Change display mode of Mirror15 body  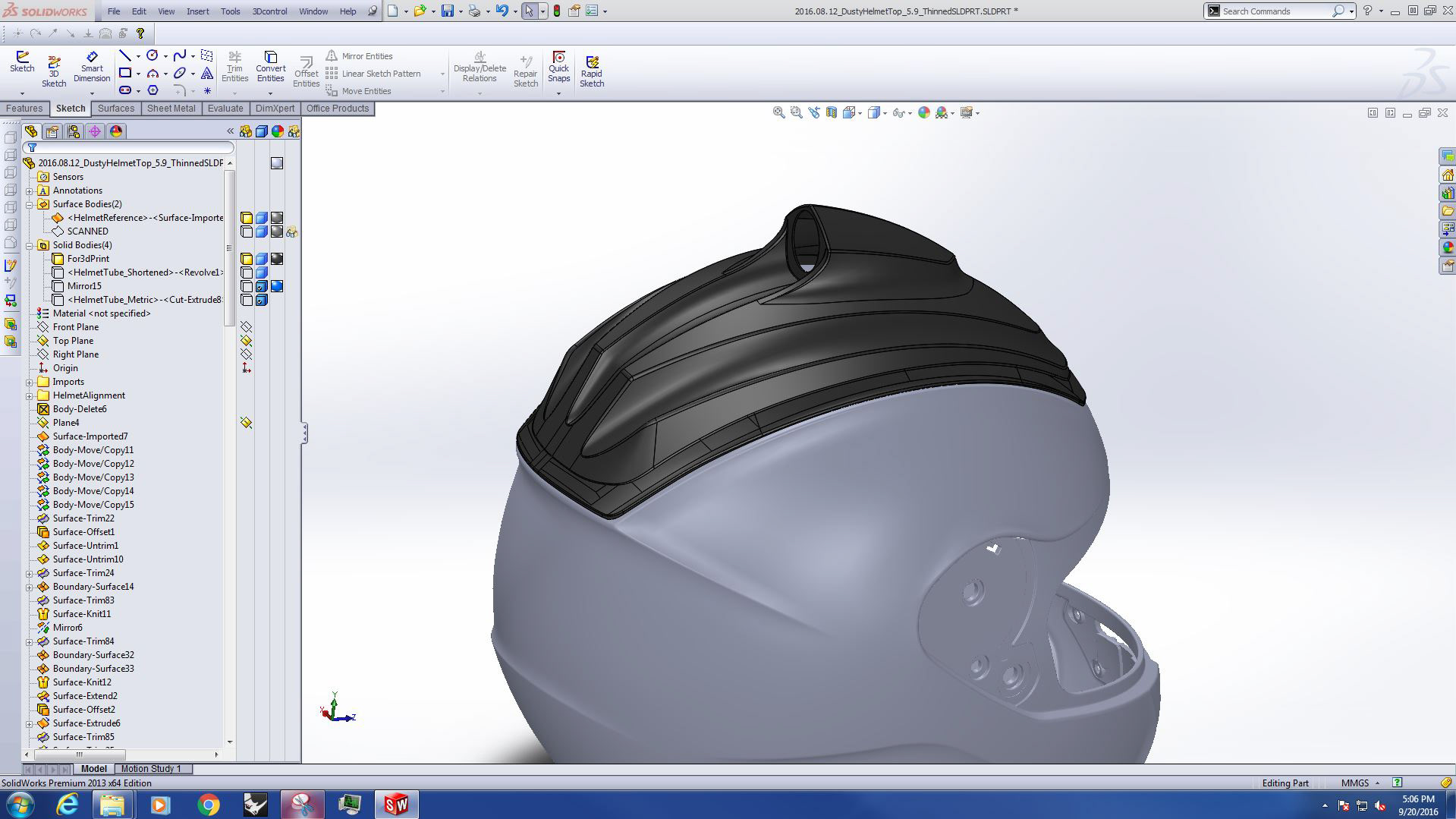262,286
